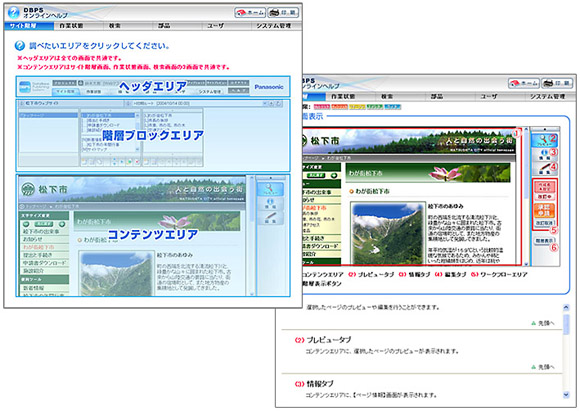Click the 階層表示 button in the rear window
This screenshot has height=411, width=580.
point(544,241)
